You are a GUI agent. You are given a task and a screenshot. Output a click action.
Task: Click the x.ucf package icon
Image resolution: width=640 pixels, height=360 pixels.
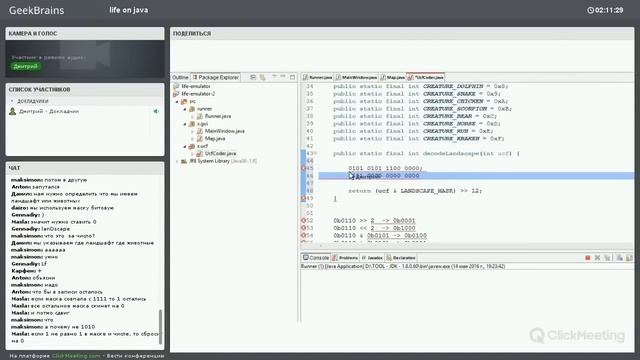click(x=192, y=146)
